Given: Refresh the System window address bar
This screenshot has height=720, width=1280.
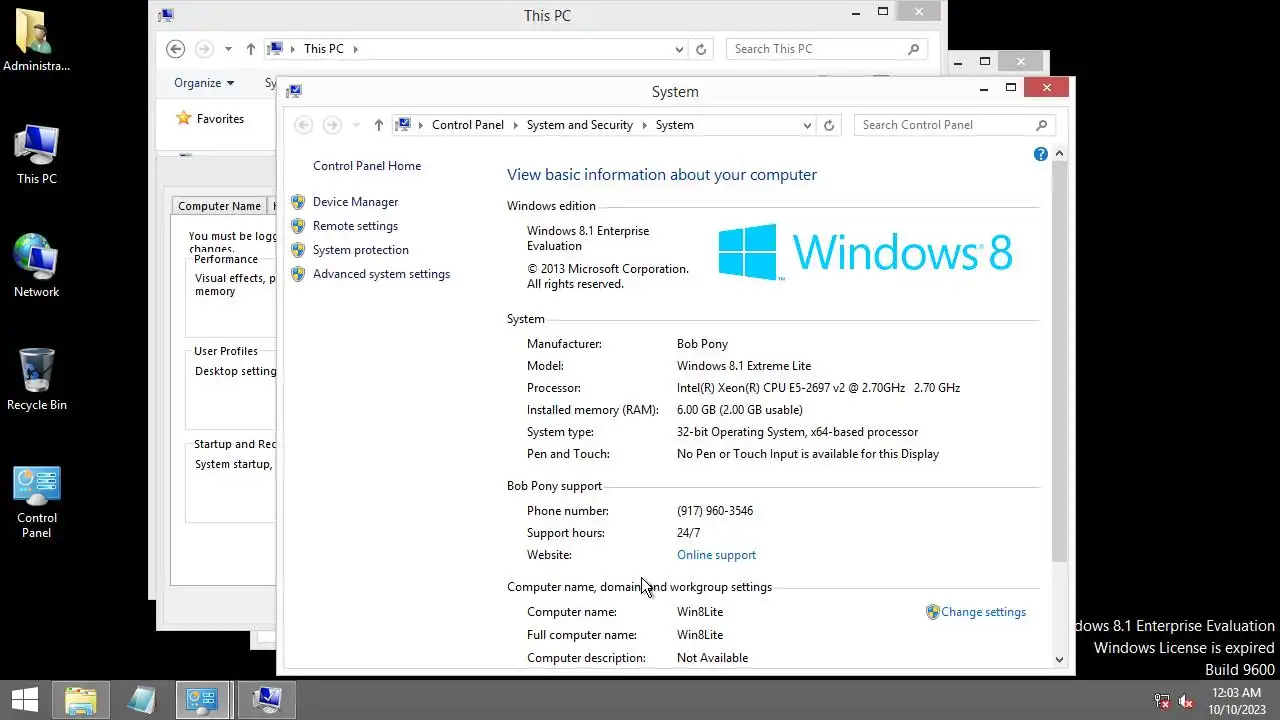Looking at the screenshot, I should point(828,125).
